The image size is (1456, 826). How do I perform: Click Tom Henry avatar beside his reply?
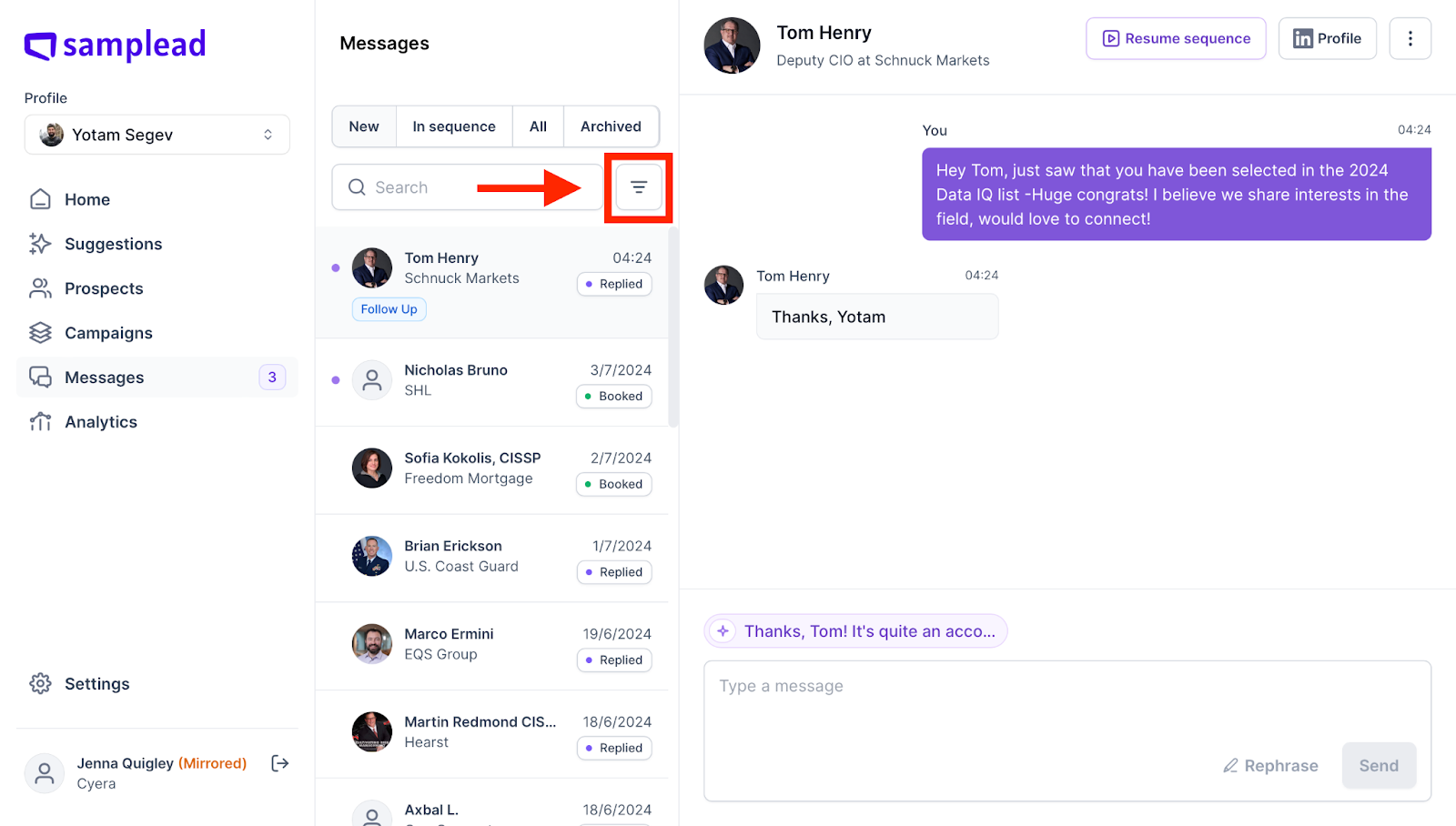pos(723,285)
